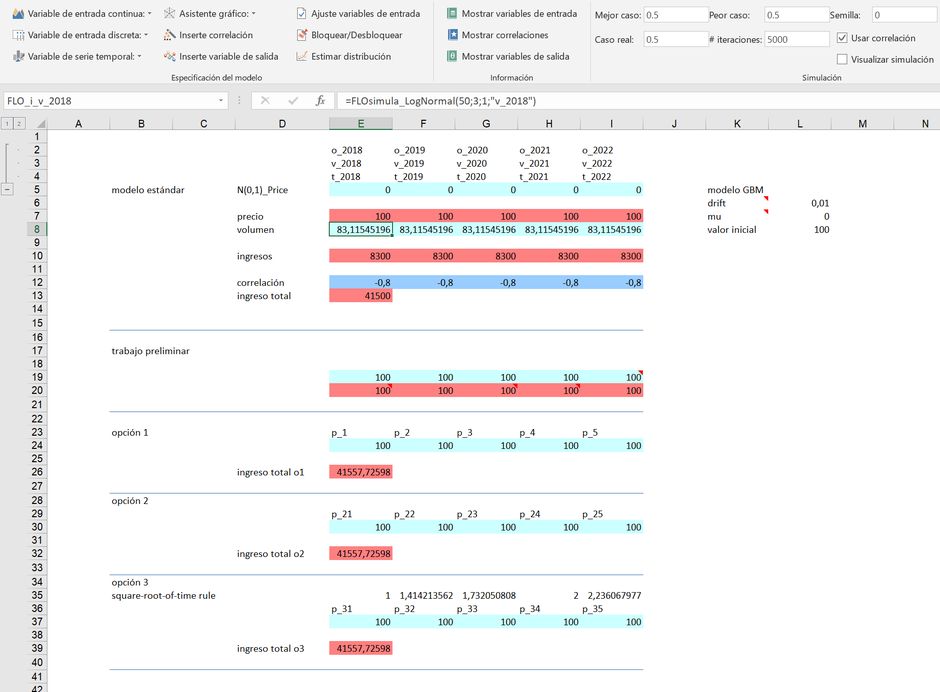Image resolution: width=940 pixels, height=692 pixels.
Task: Select the modelo GBM label cell
Action: (x=737, y=189)
